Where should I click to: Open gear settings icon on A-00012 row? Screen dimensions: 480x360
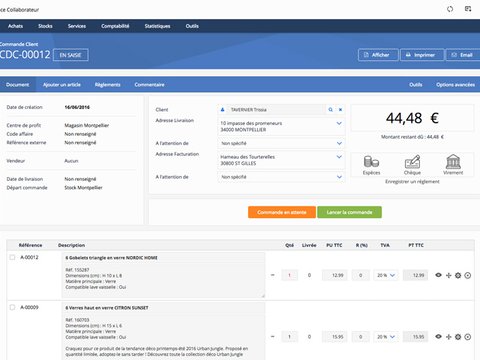458,275
